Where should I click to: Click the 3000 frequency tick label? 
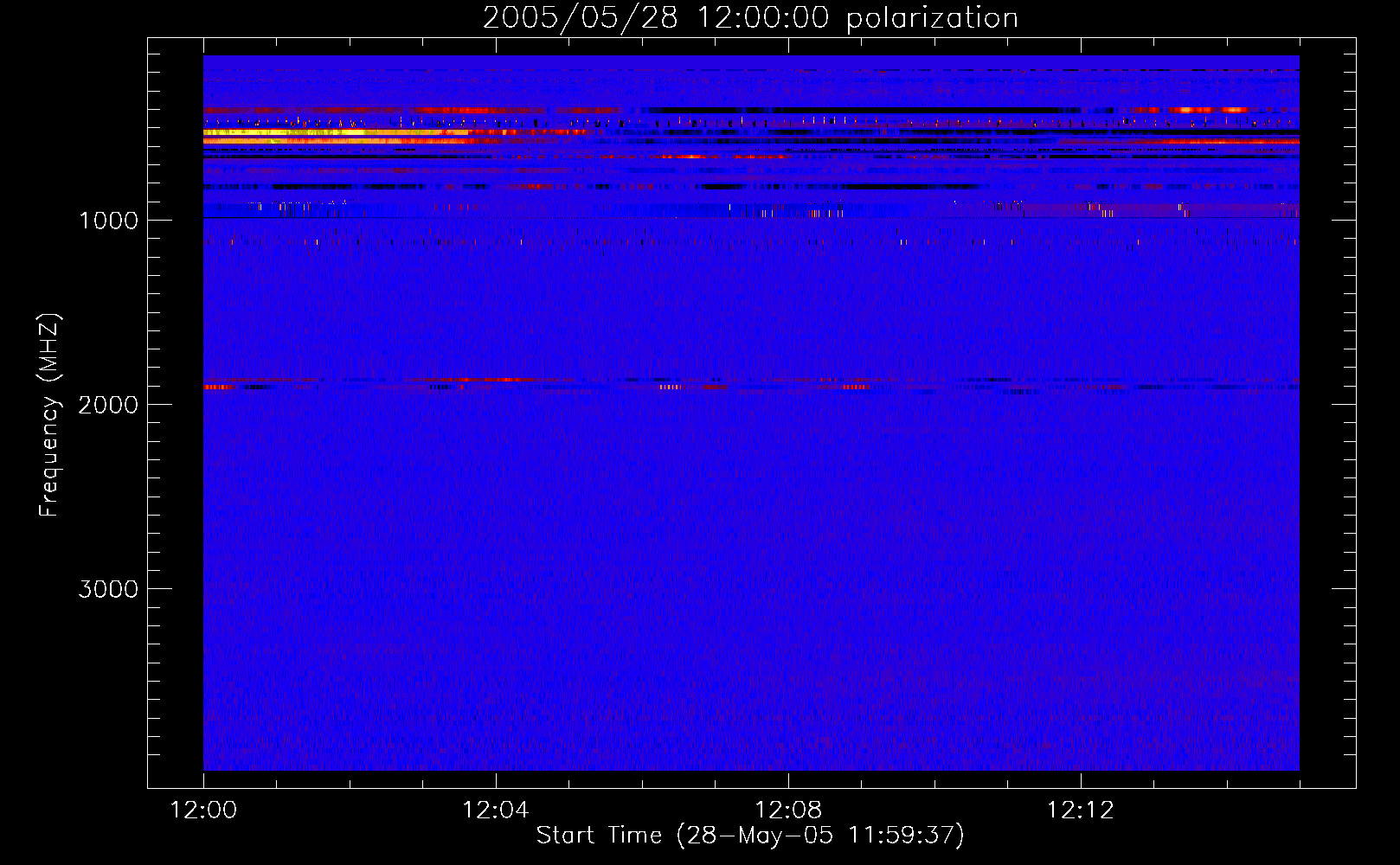coord(108,589)
